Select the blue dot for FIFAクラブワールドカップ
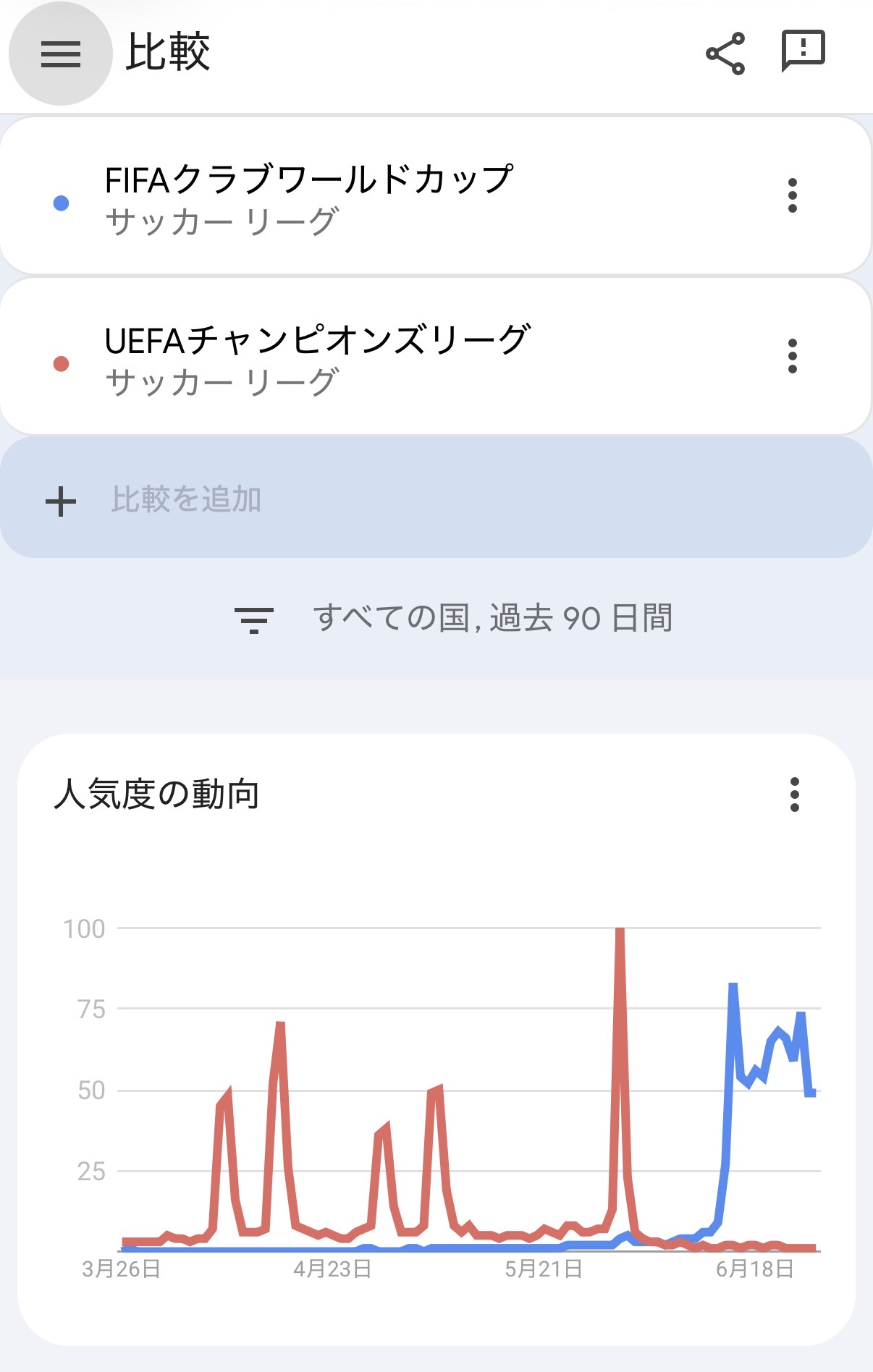The width and height of the screenshot is (873, 1372). (62, 203)
